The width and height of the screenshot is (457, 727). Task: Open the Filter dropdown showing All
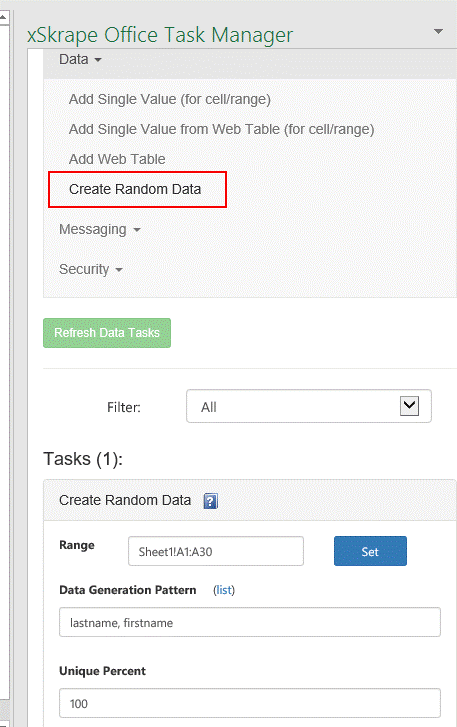309,407
